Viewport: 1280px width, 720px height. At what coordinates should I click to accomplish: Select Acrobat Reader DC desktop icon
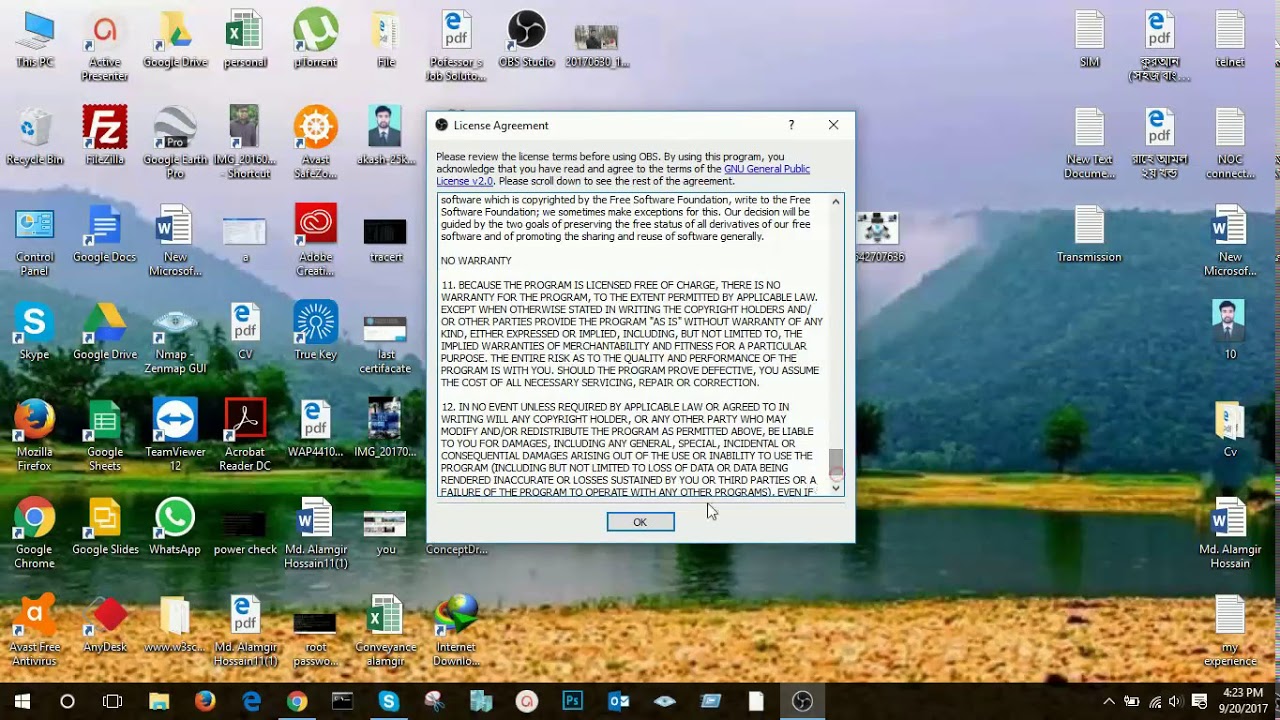point(245,436)
